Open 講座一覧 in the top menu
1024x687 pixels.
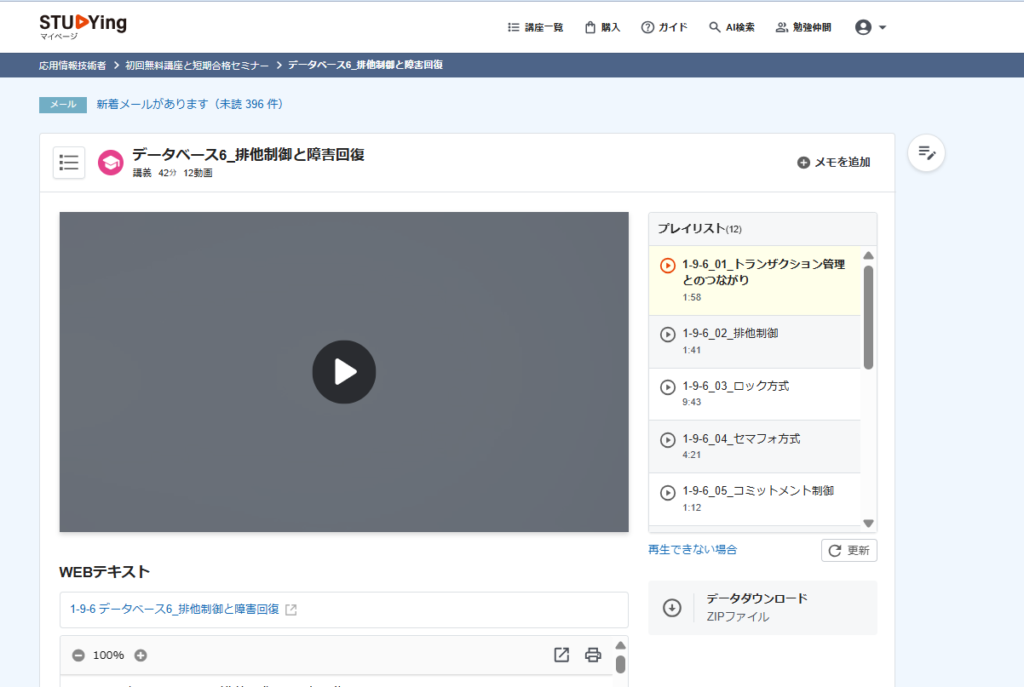click(x=535, y=28)
